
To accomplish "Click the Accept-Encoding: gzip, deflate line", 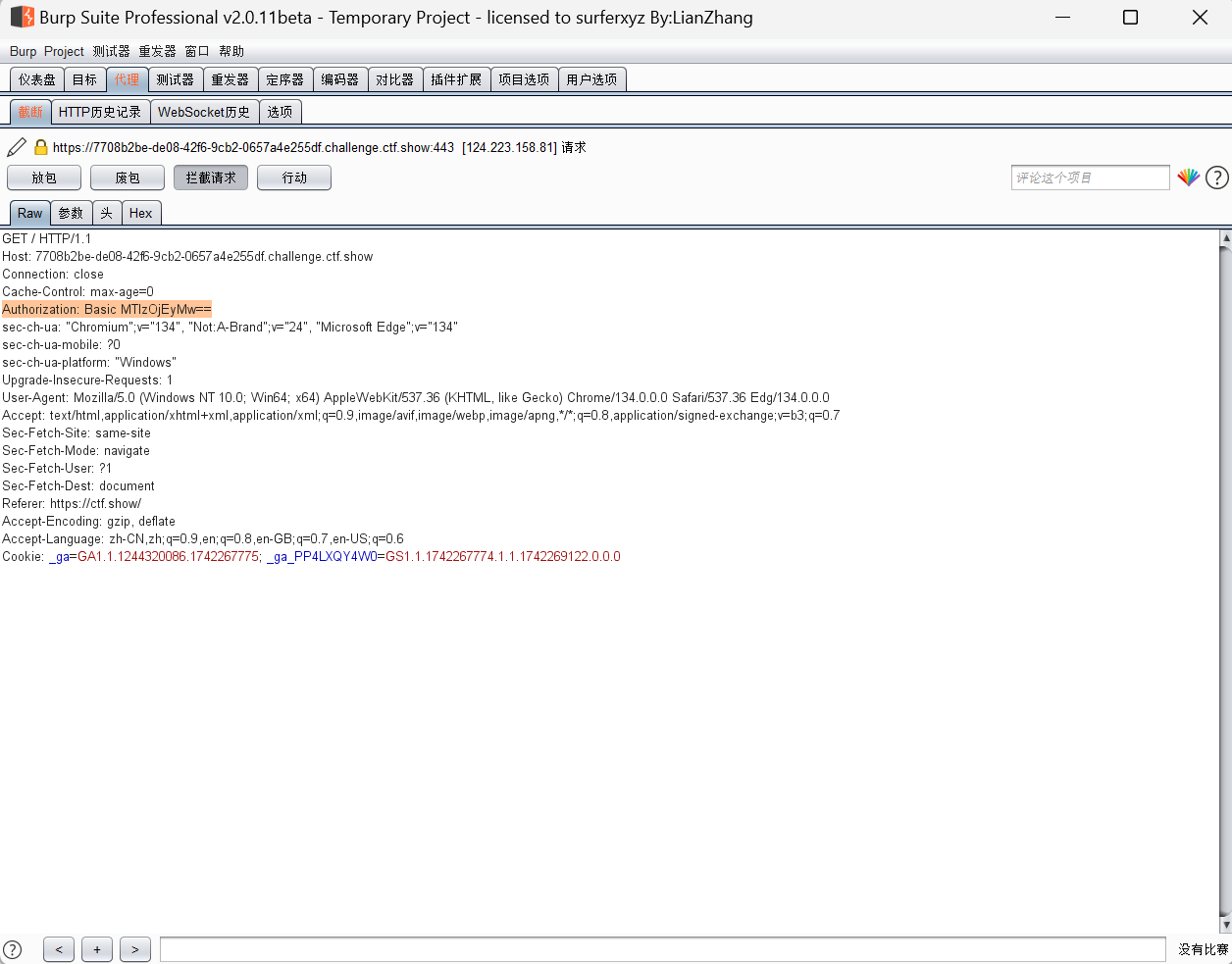I will tap(88, 521).
